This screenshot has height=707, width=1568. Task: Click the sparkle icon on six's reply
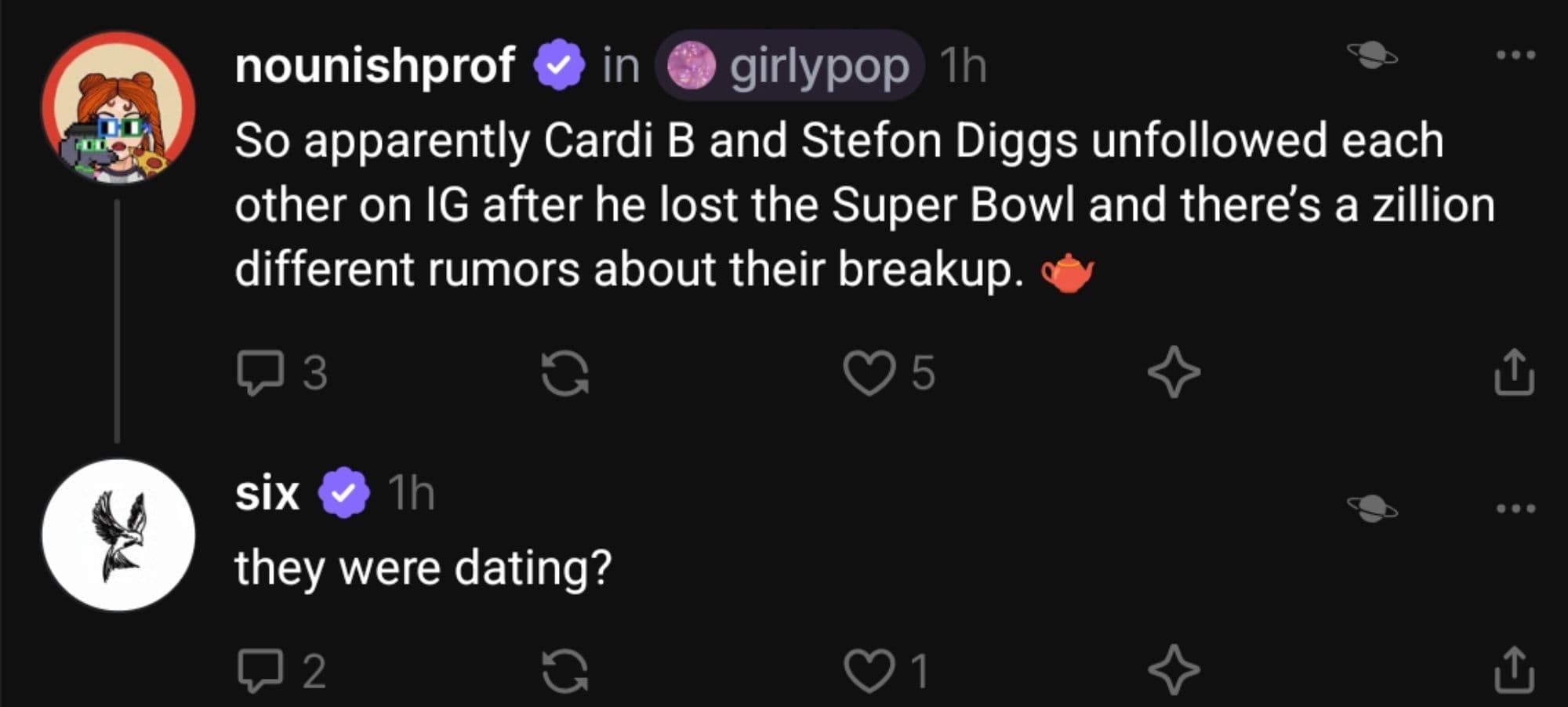click(x=1174, y=671)
